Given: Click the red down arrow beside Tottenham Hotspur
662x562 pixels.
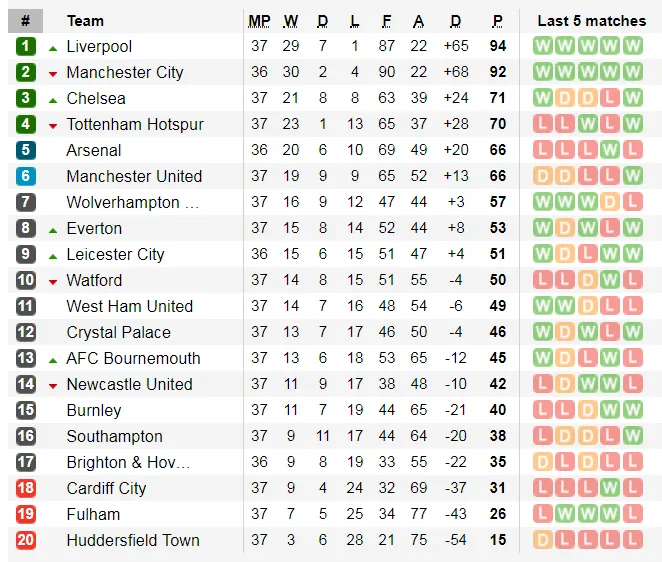Looking at the screenshot, I should pyautogui.click(x=53, y=125).
